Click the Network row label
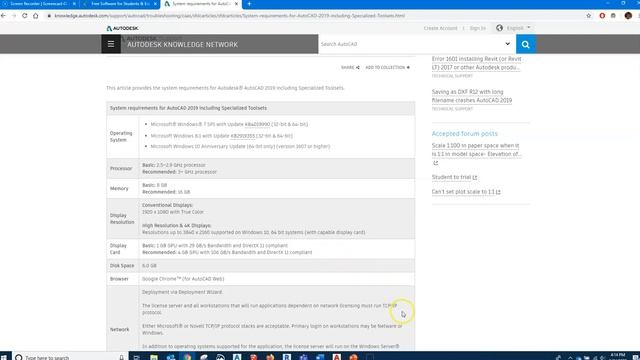The height and width of the screenshot is (360, 640). pos(119,329)
